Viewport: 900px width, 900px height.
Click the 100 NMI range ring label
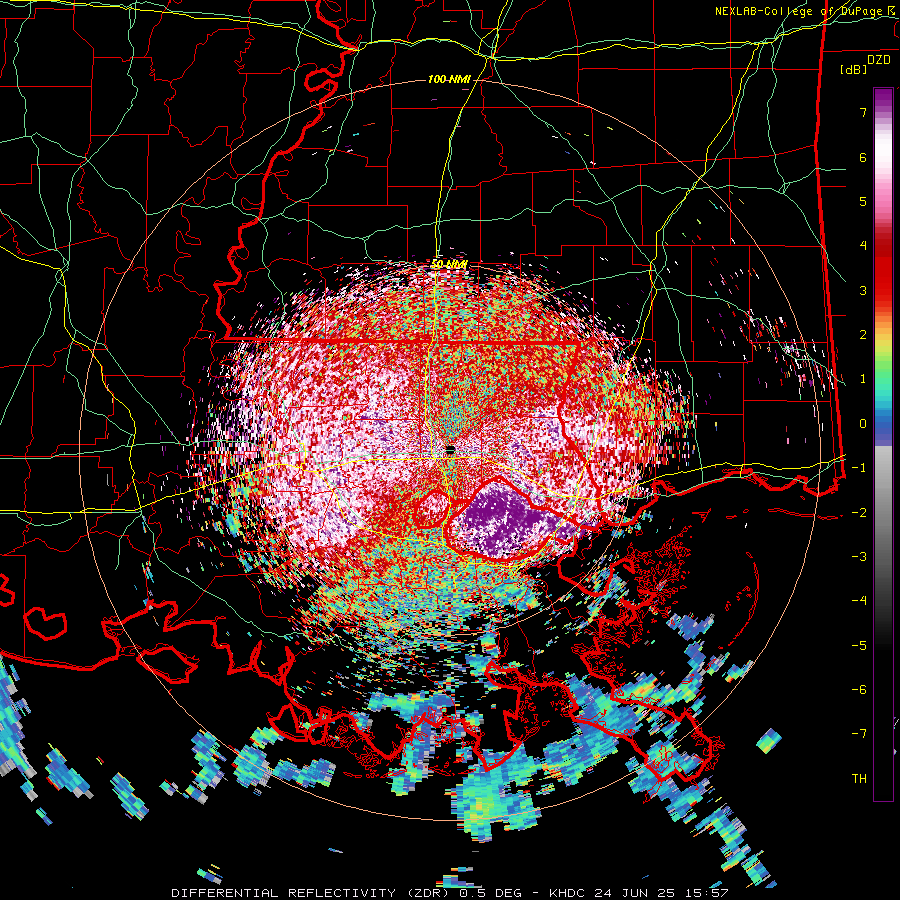pyautogui.click(x=449, y=79)
